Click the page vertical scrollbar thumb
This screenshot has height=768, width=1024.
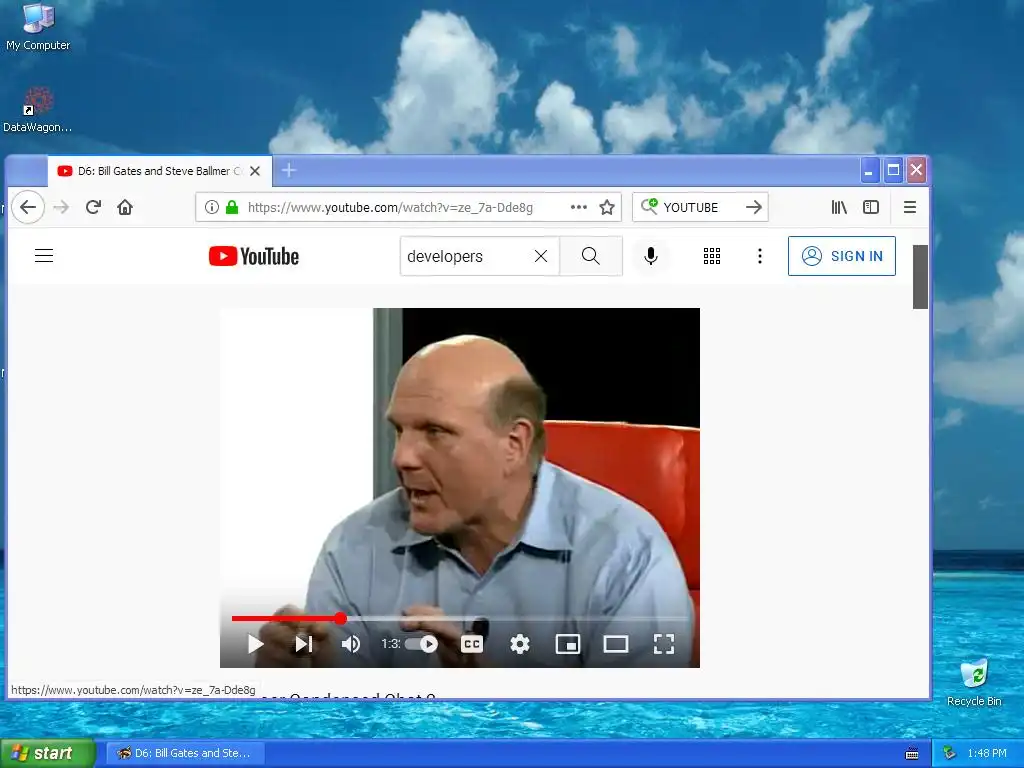coord(920,277)
